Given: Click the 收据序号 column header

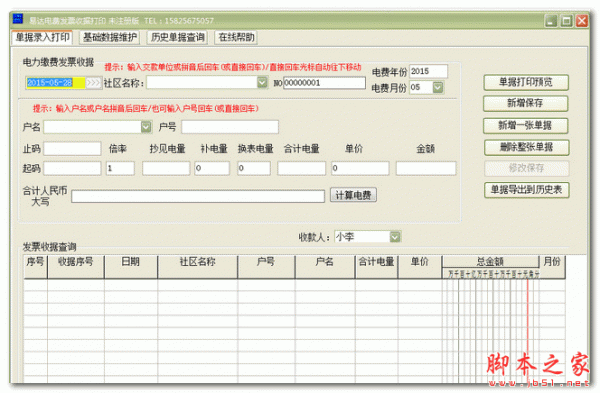Looking at the screenshot, I should pos(76,267).
